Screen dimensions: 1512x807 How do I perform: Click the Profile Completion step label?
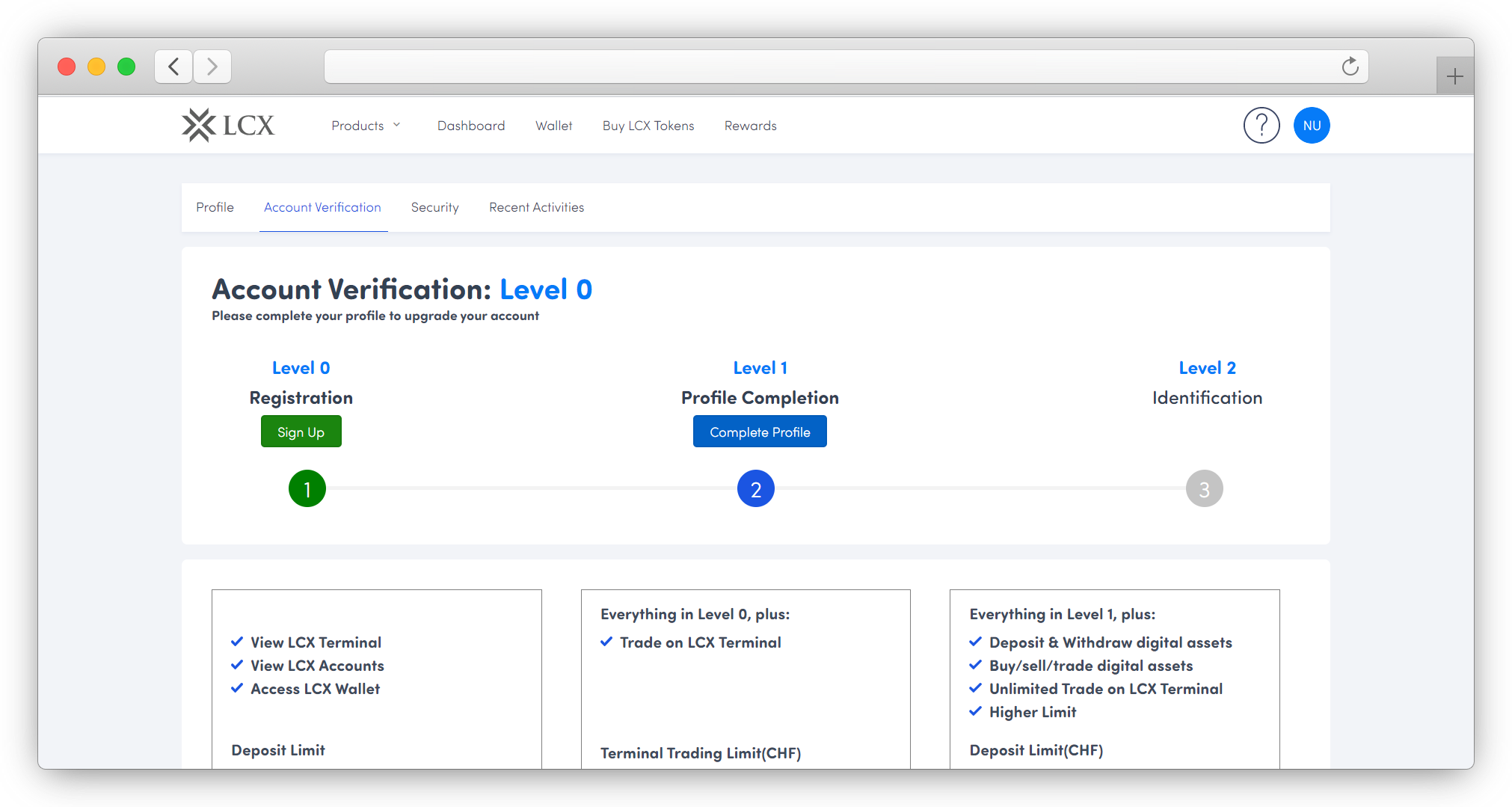(760, 398)
